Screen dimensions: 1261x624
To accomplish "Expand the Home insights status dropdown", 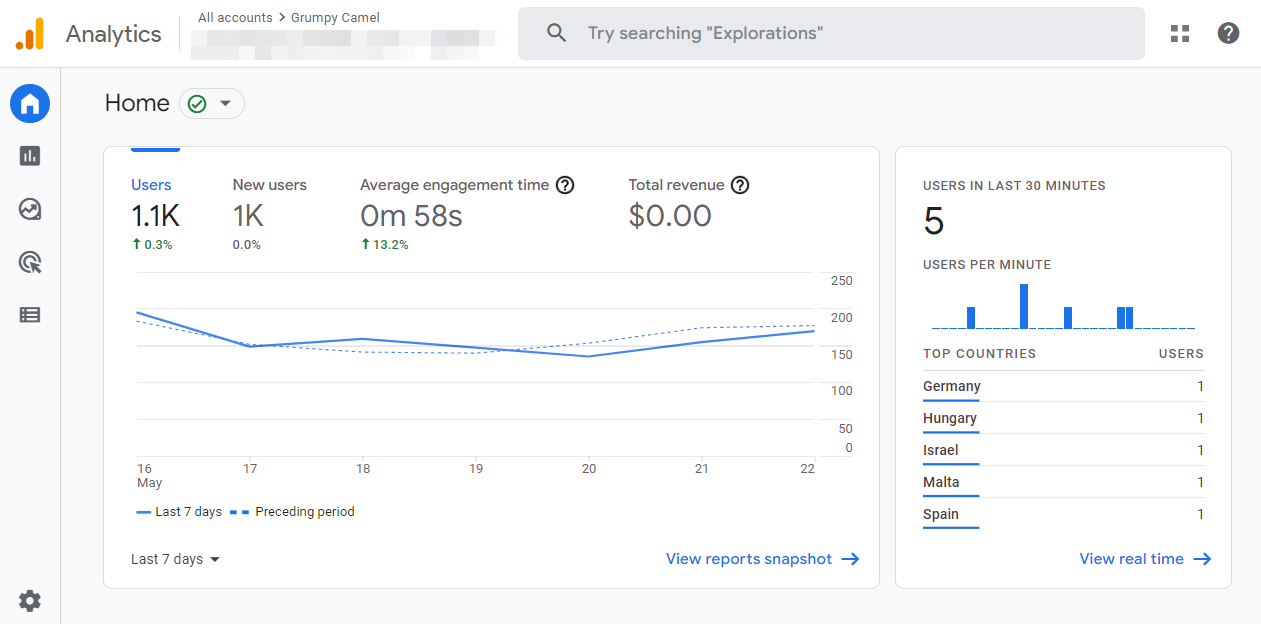I will [212, 104].
